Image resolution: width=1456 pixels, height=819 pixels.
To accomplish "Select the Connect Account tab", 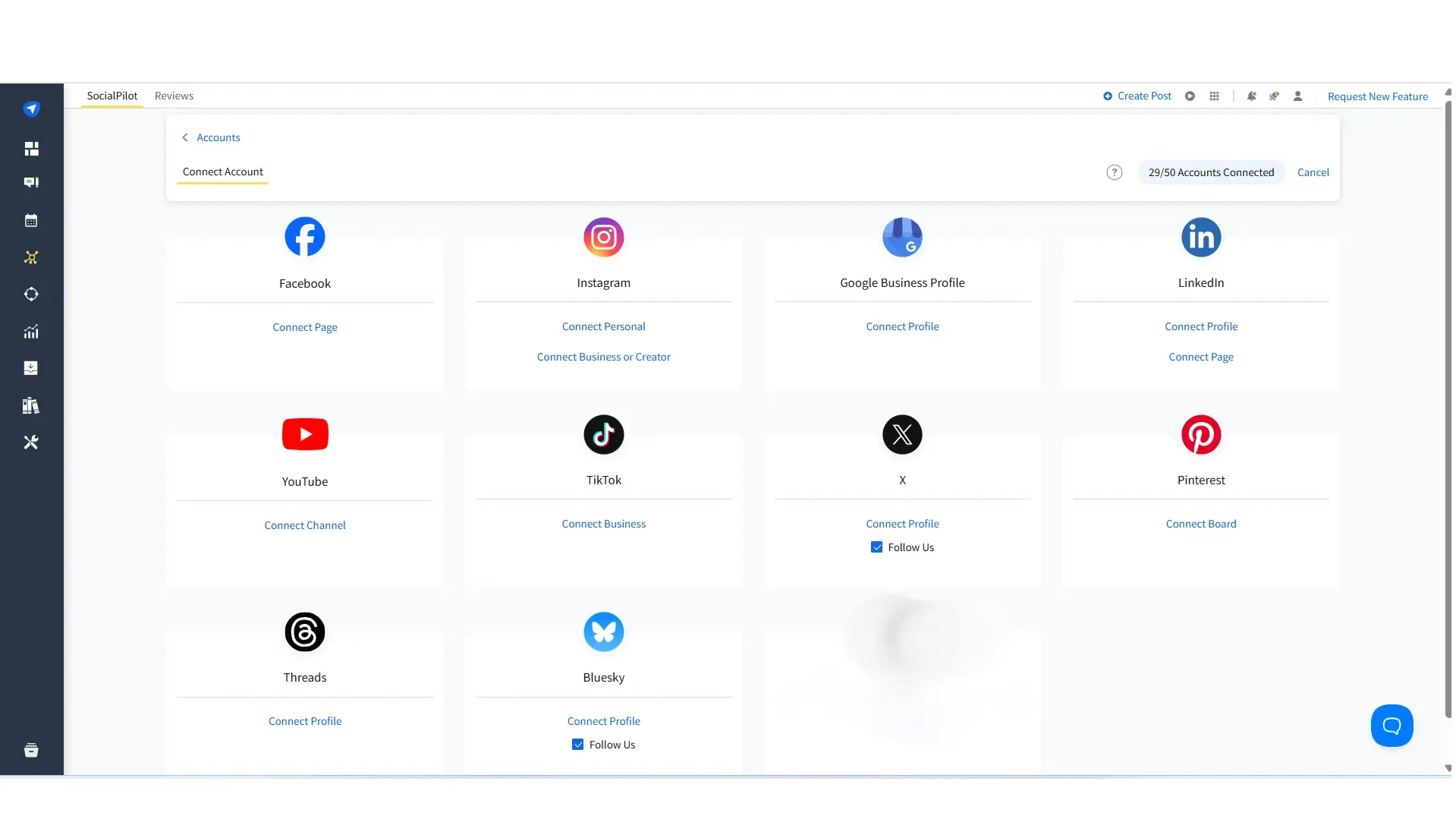I will pyautogui.click(x=222, y=172).
